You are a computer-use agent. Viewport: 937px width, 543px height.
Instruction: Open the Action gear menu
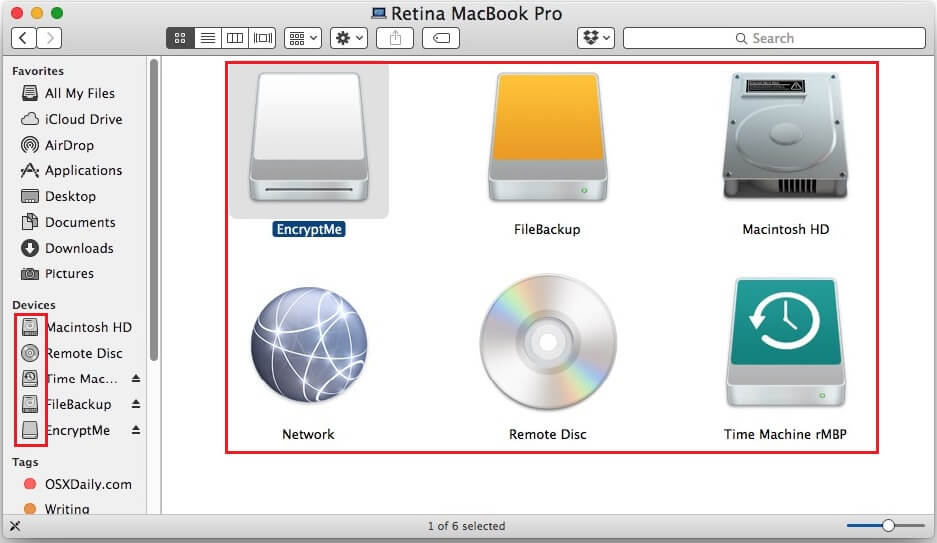(x=349, y=38)
